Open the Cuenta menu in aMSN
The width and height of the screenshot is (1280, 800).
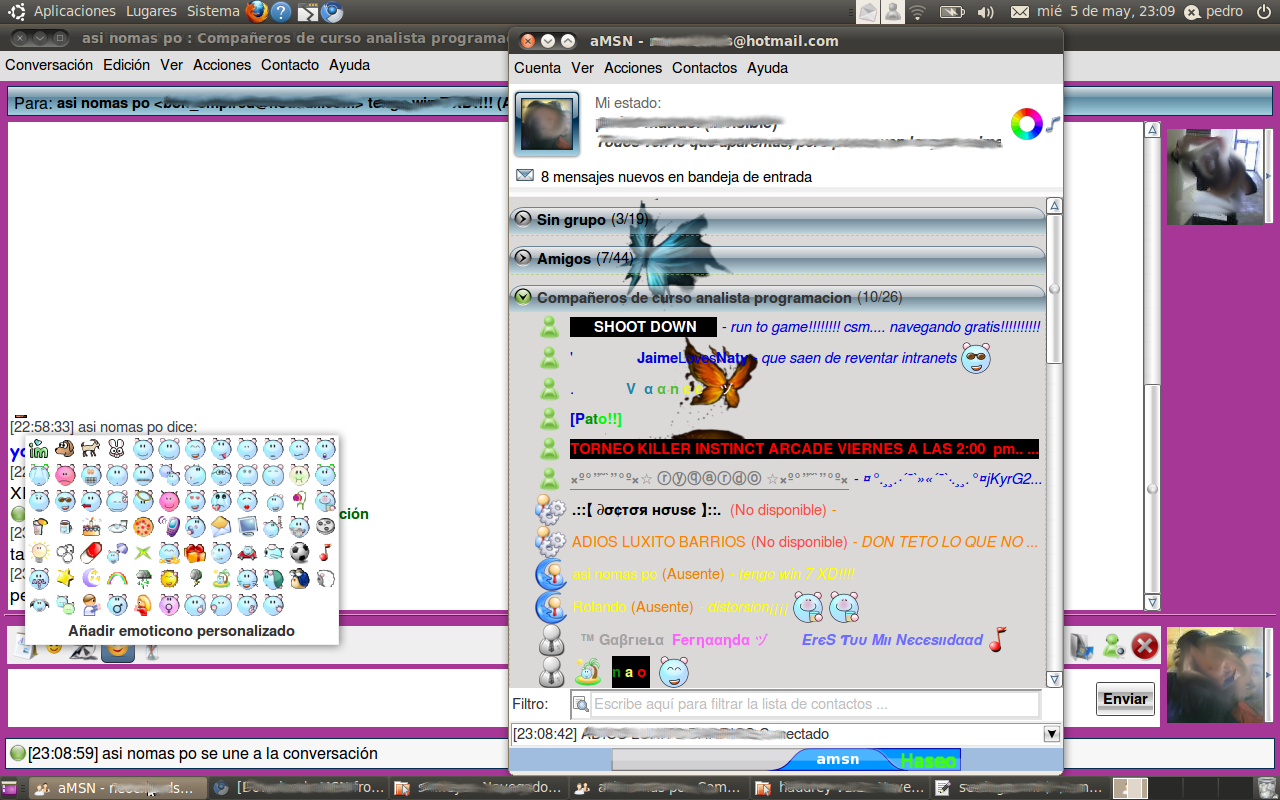click(537, 68)
